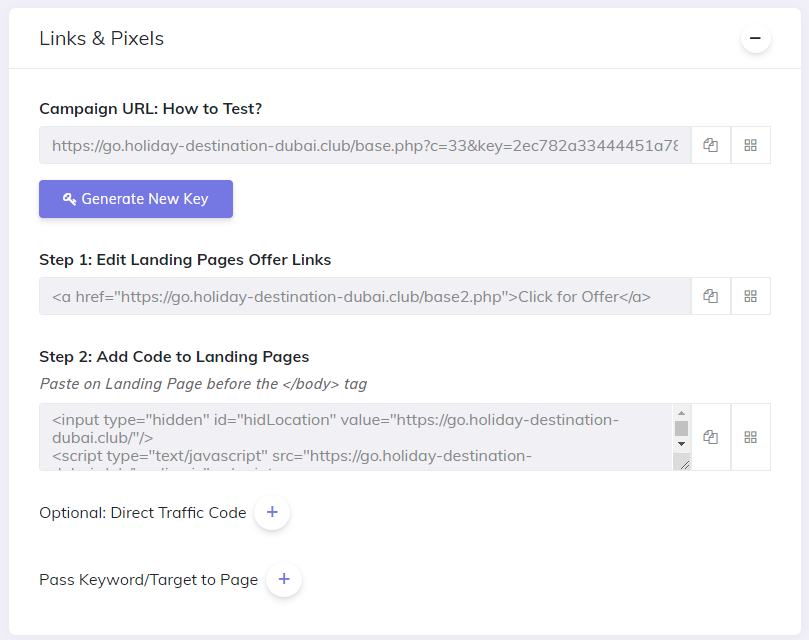
Task: Click the 'Step 1: Edit Landing Pages Offer Links' heading
Action: point(185,260)
